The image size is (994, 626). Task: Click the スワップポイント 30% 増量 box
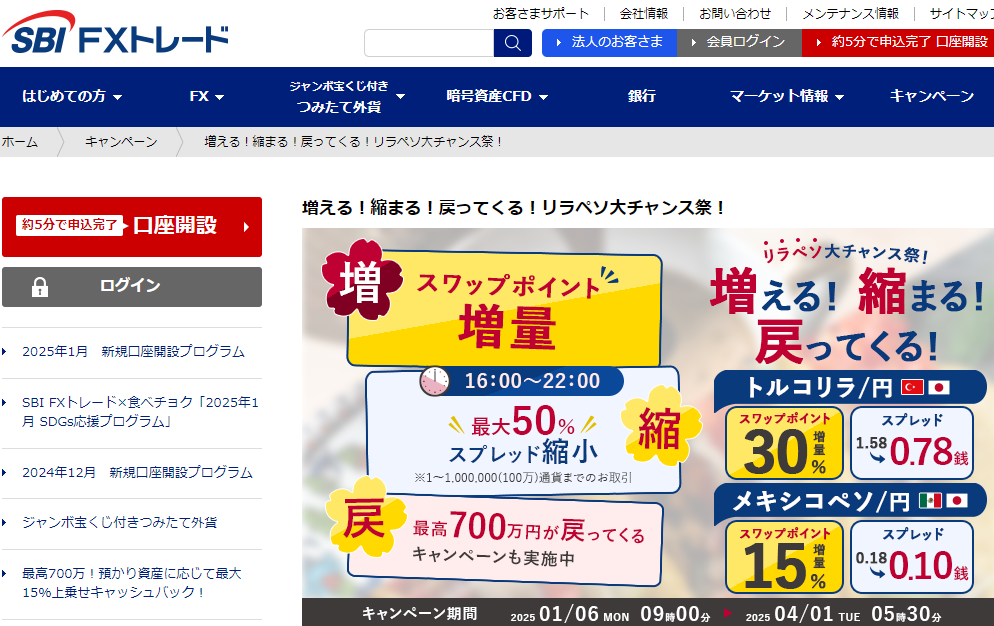pos(784,443)
